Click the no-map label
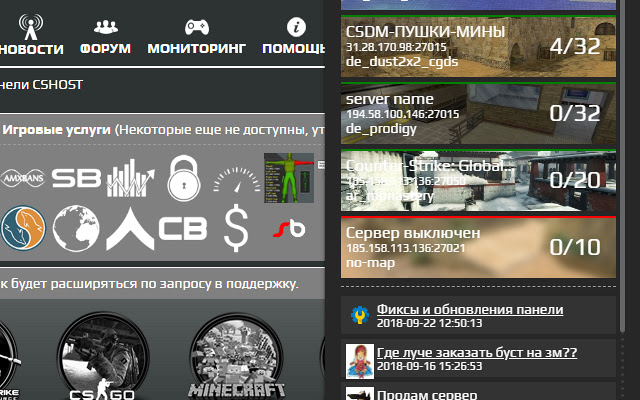 click(x=370, y=263)
